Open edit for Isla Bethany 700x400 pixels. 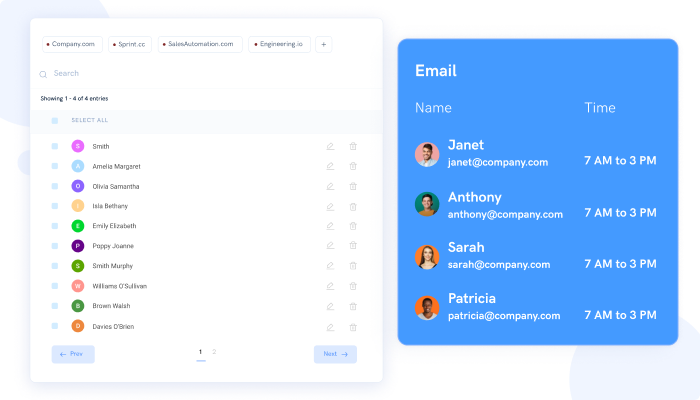(x=330, y=206)
